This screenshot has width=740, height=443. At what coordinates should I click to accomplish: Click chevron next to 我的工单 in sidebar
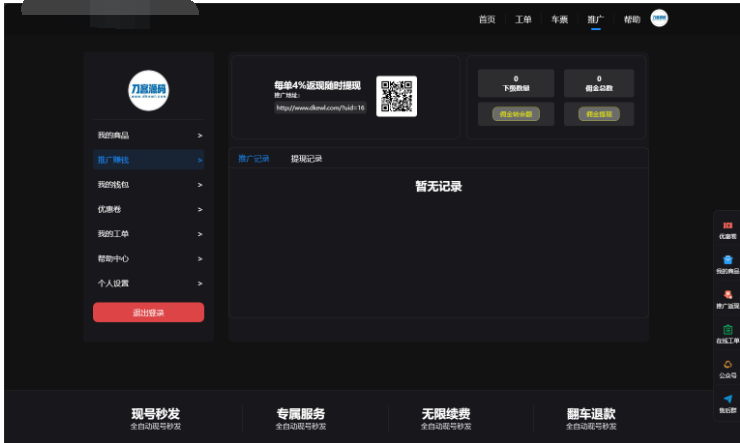tap(200, 234)
